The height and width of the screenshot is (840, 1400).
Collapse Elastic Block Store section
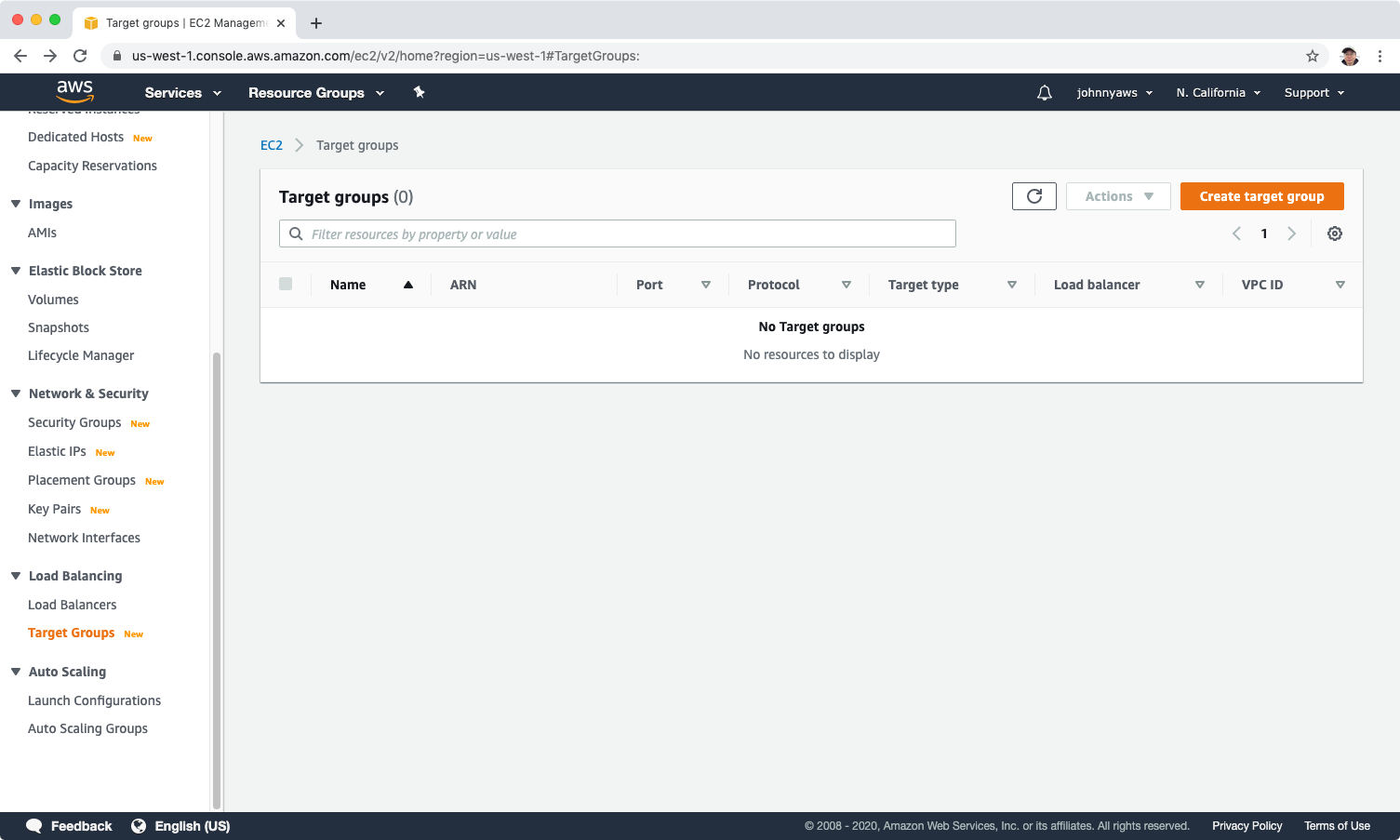16,271
